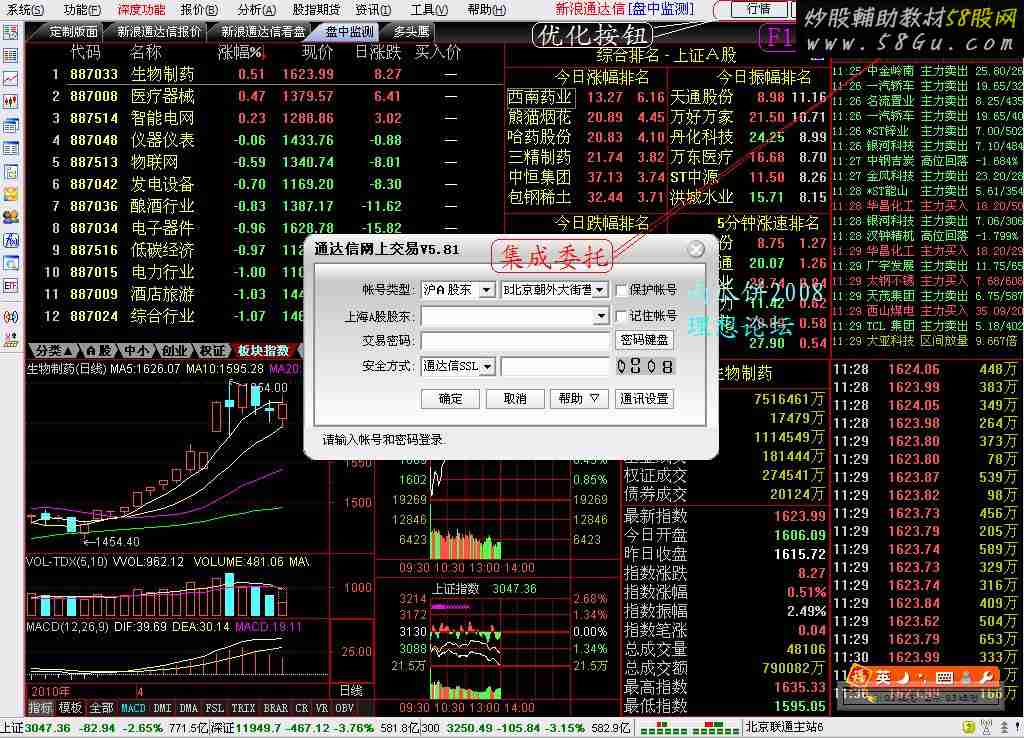The image size is (1024, 738).
Task: Open the 系统(S) menu
Action: click(x=25, y=9)
